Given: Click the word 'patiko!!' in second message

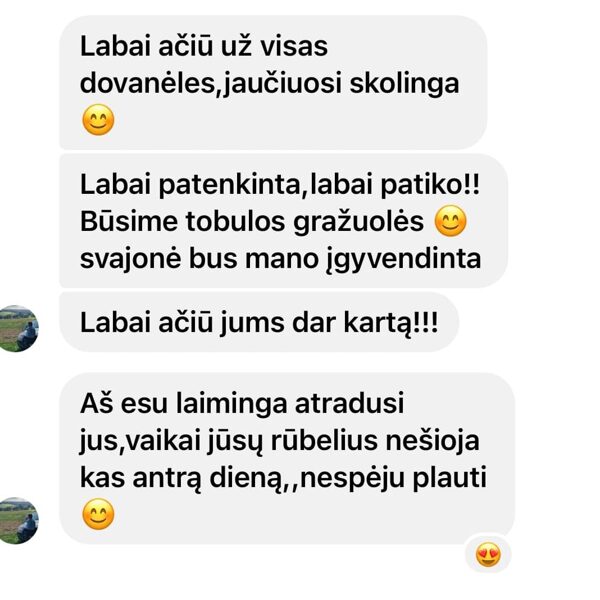Looking at the screenshot, I should coord(430,185).
